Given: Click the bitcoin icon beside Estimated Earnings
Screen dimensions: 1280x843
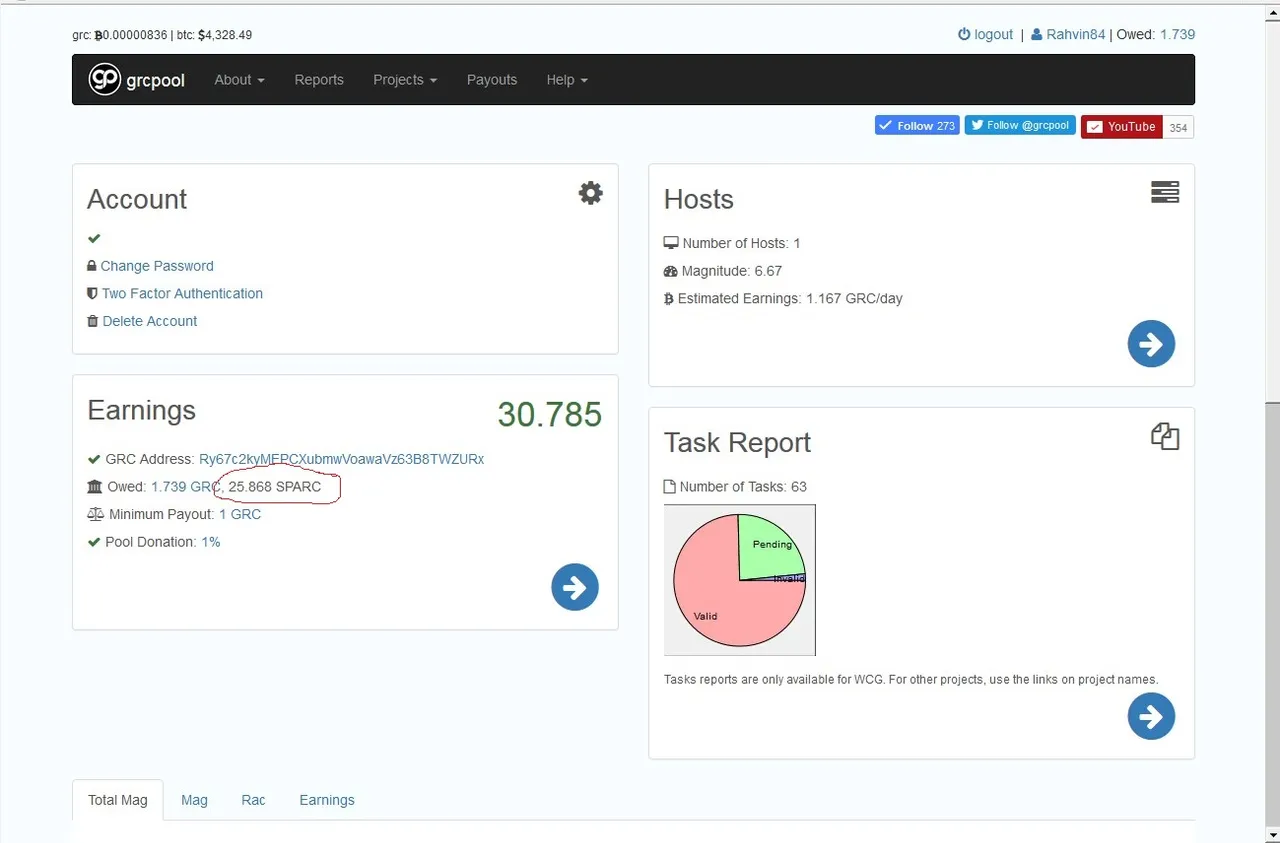Looking at the screenshot, I should (x=669, y=298).
